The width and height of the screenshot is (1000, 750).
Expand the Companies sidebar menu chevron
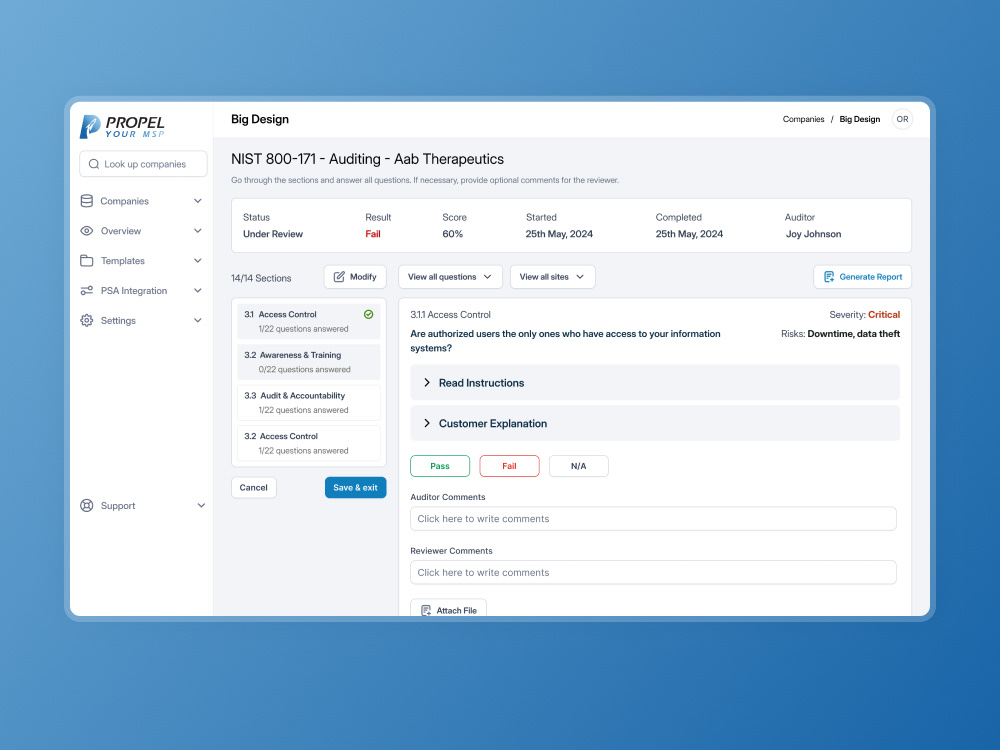pos(198,201)
